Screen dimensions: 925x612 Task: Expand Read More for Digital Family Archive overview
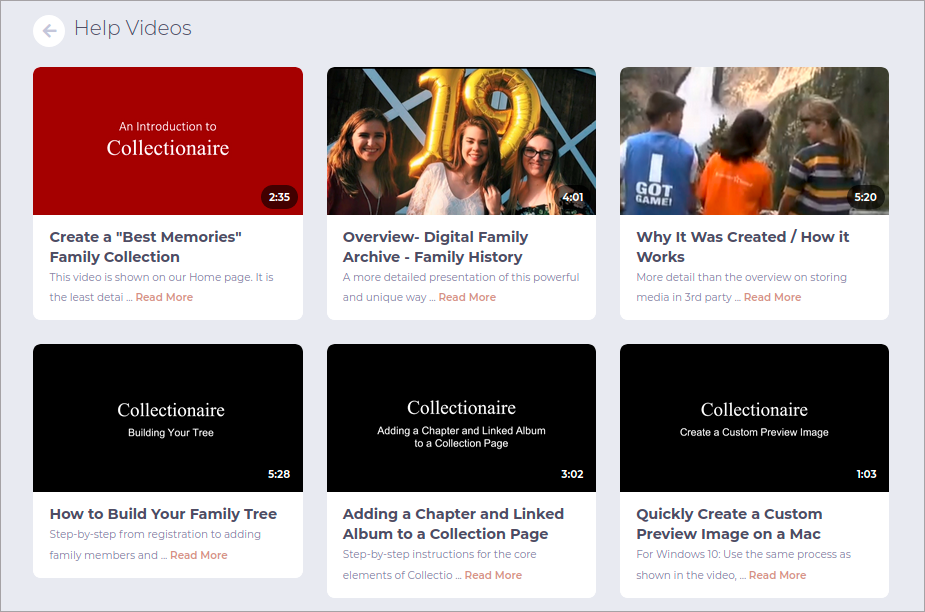[x=467, y=297]
